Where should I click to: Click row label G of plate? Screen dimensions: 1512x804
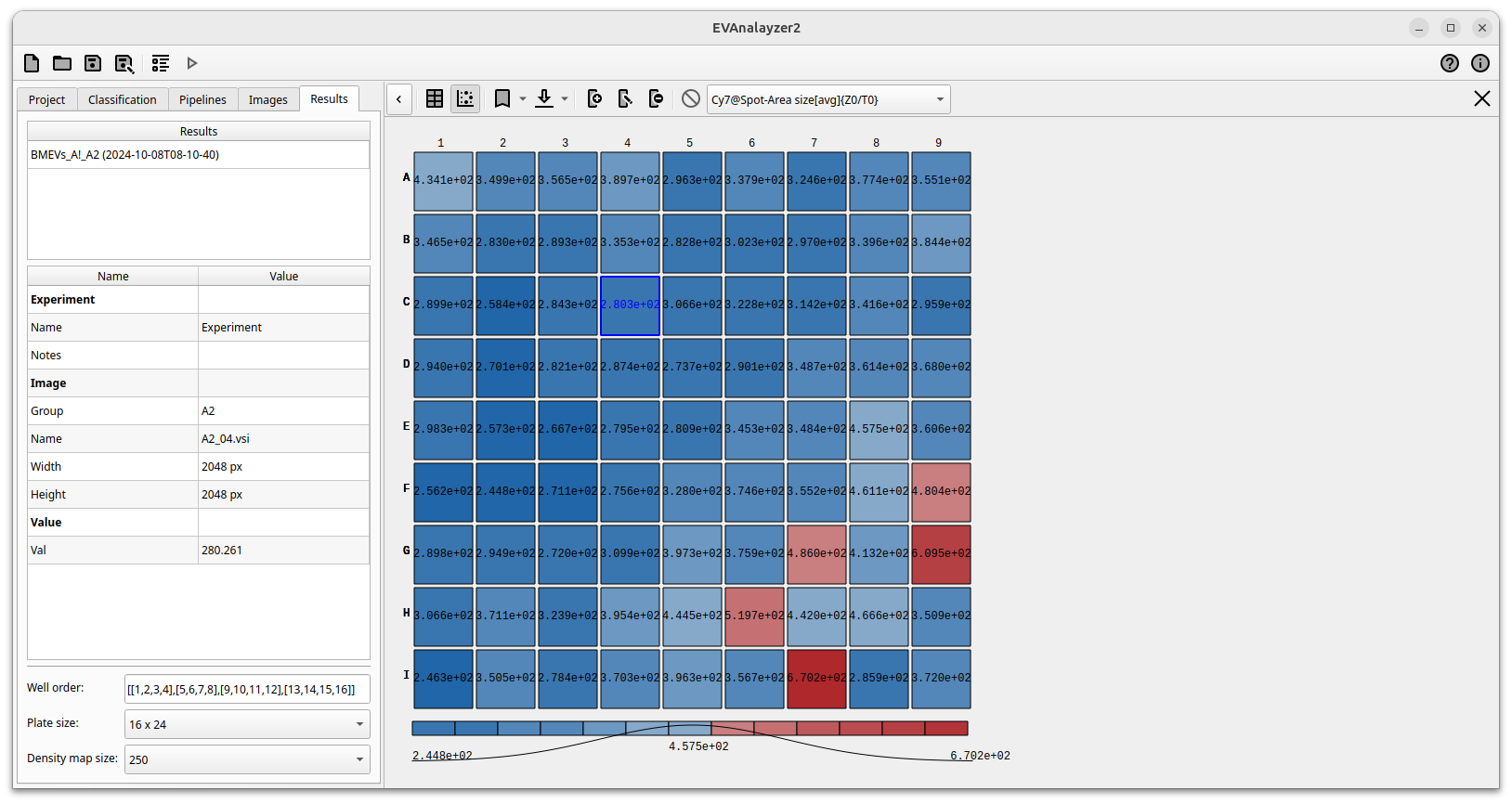tap(406, 551)
